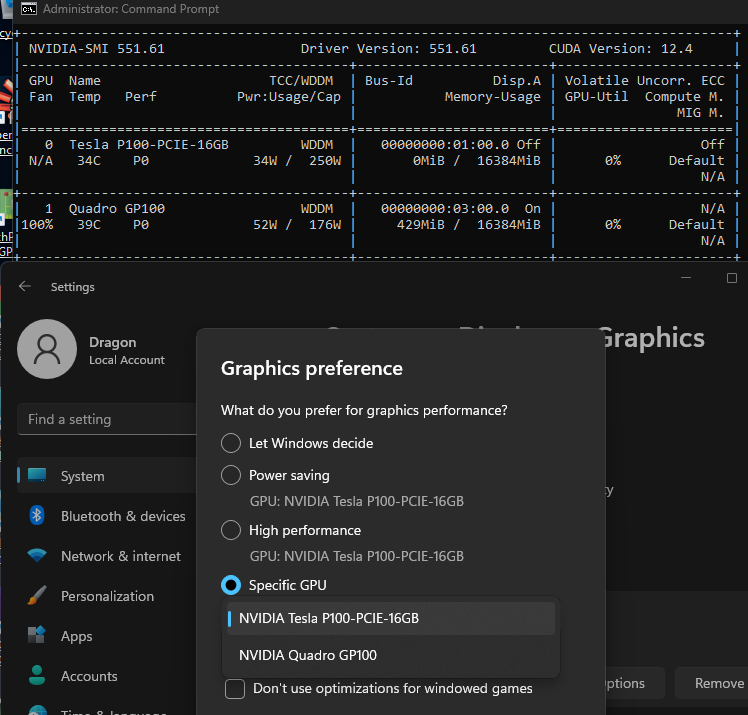Click the user avatar picture
Image resolution: width=748 pixels, height=715 pixels.
45,349
